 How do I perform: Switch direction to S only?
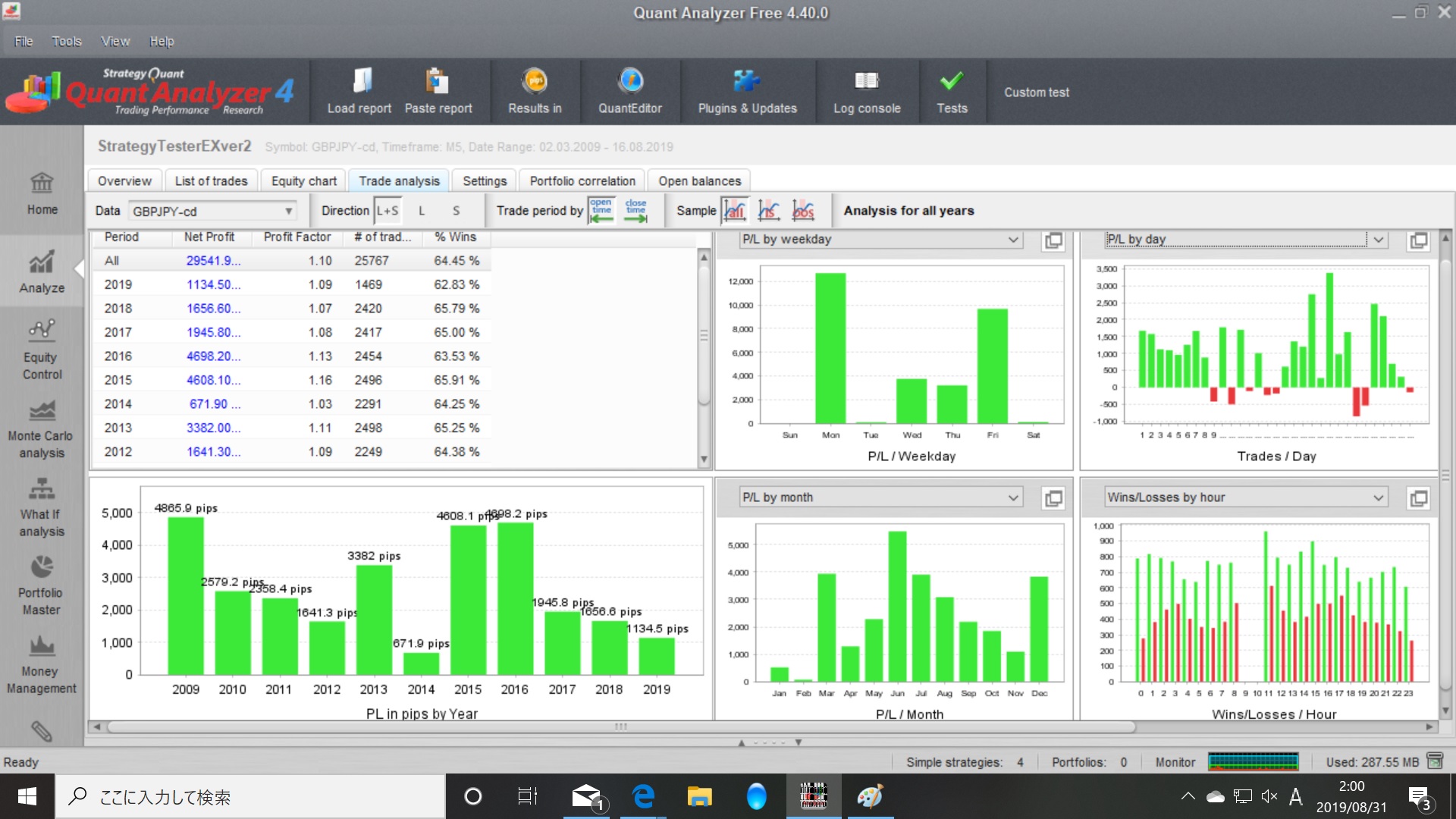pyautogui.click(x=456, y=211)
